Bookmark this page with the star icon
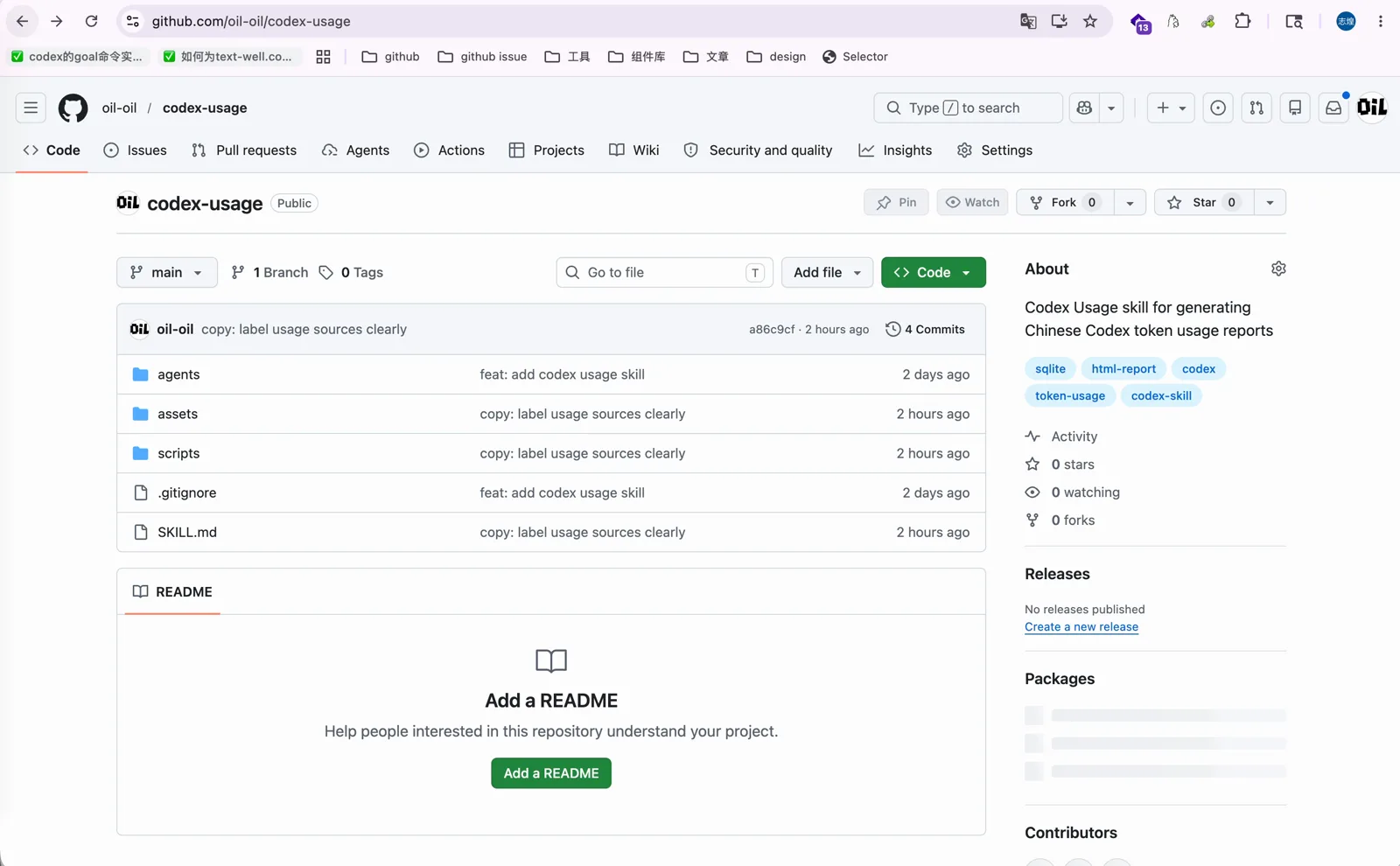The image size is (1400, 866). click(1090, 21)
